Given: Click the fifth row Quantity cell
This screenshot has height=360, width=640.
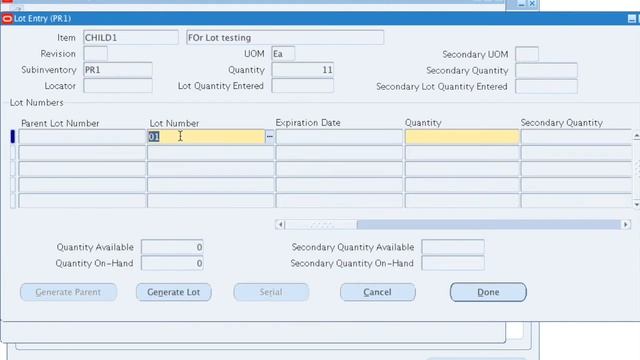Looking at the screenshot, I should (462, 200).
